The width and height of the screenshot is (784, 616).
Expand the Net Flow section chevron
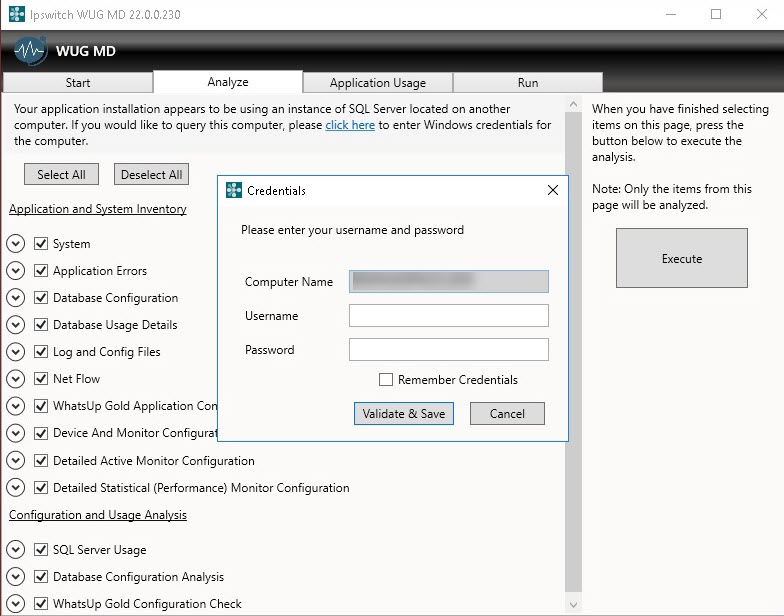tap(15, 379)
